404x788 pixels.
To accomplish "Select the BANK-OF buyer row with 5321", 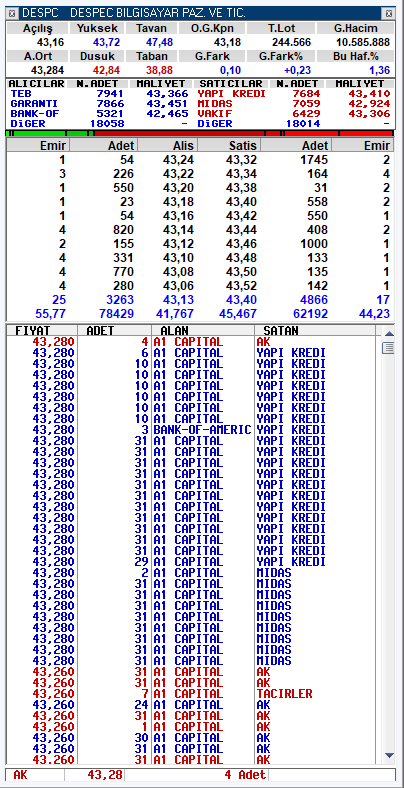I will [99, 114].
